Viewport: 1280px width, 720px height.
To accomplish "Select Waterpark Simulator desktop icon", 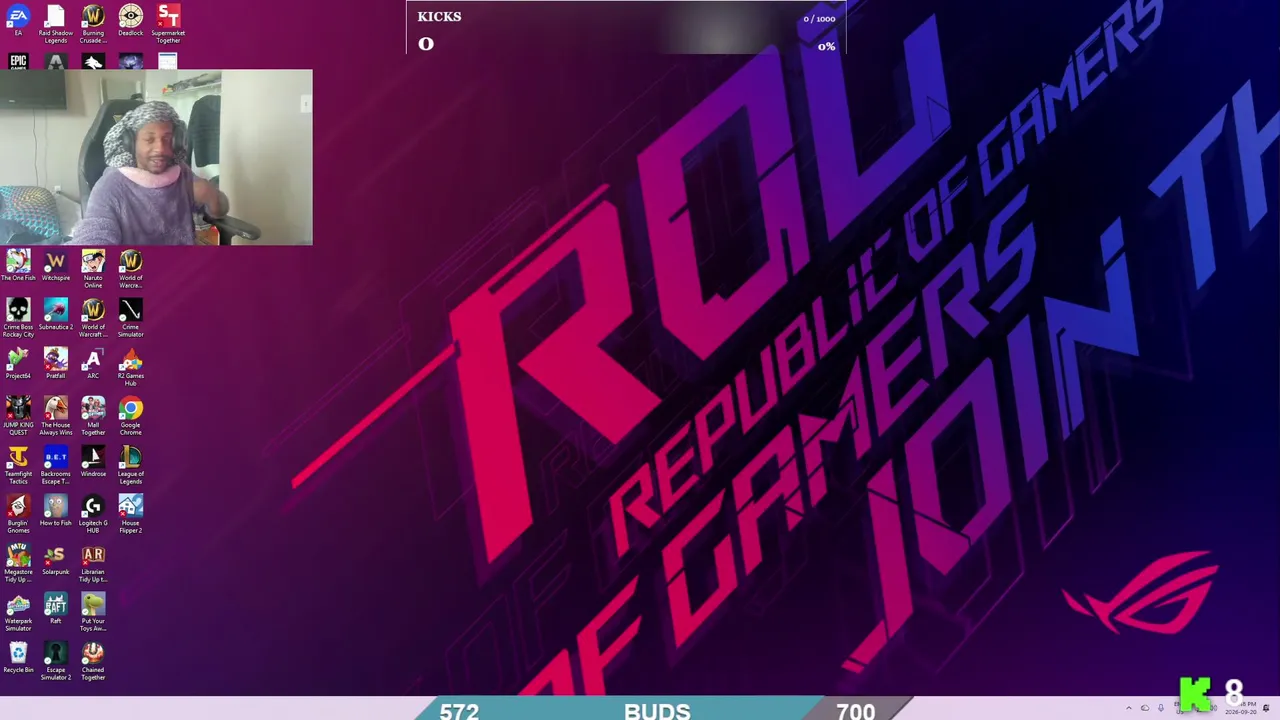I will [x=18, y=612].
